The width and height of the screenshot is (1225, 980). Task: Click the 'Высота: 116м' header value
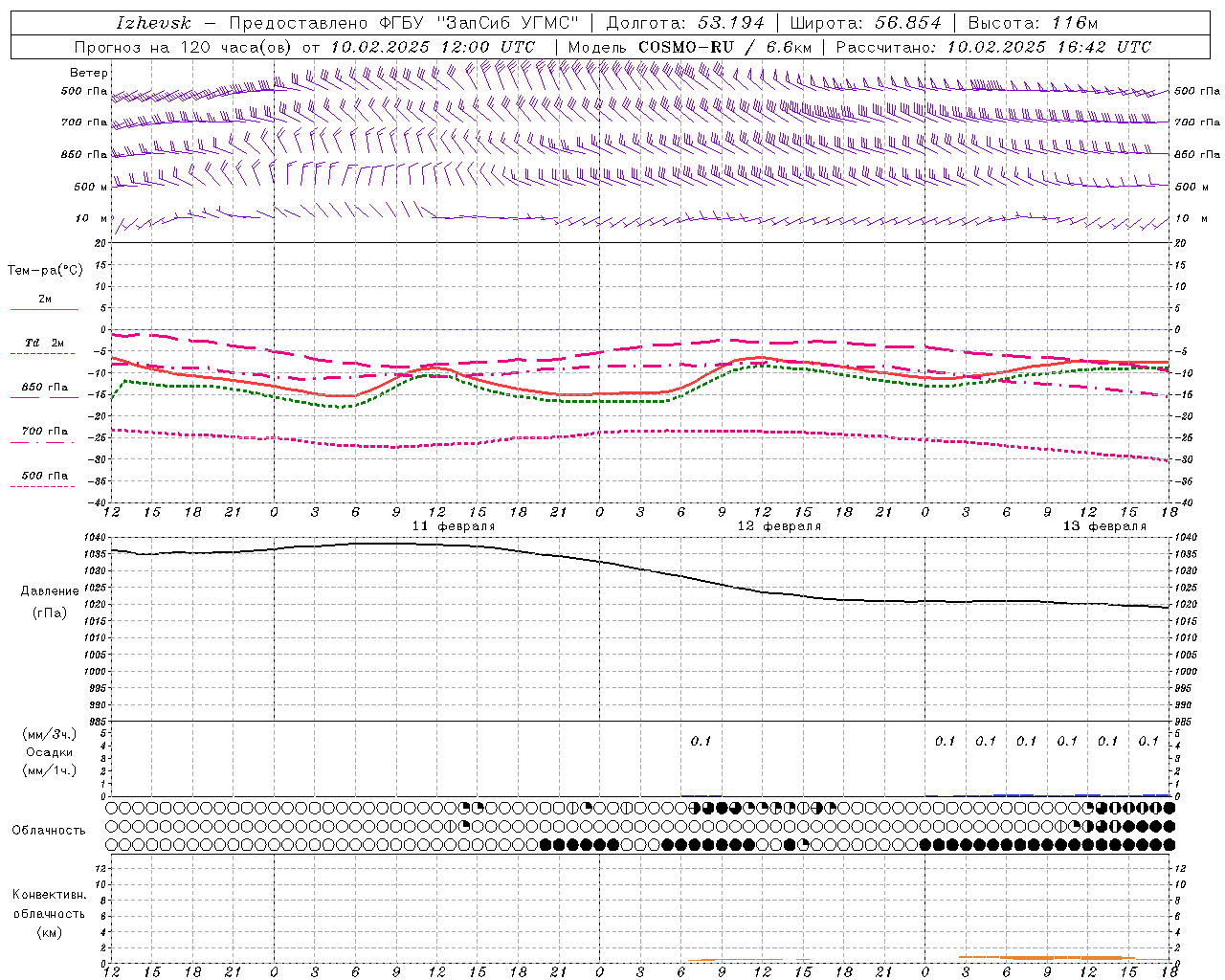point(1034,23)
